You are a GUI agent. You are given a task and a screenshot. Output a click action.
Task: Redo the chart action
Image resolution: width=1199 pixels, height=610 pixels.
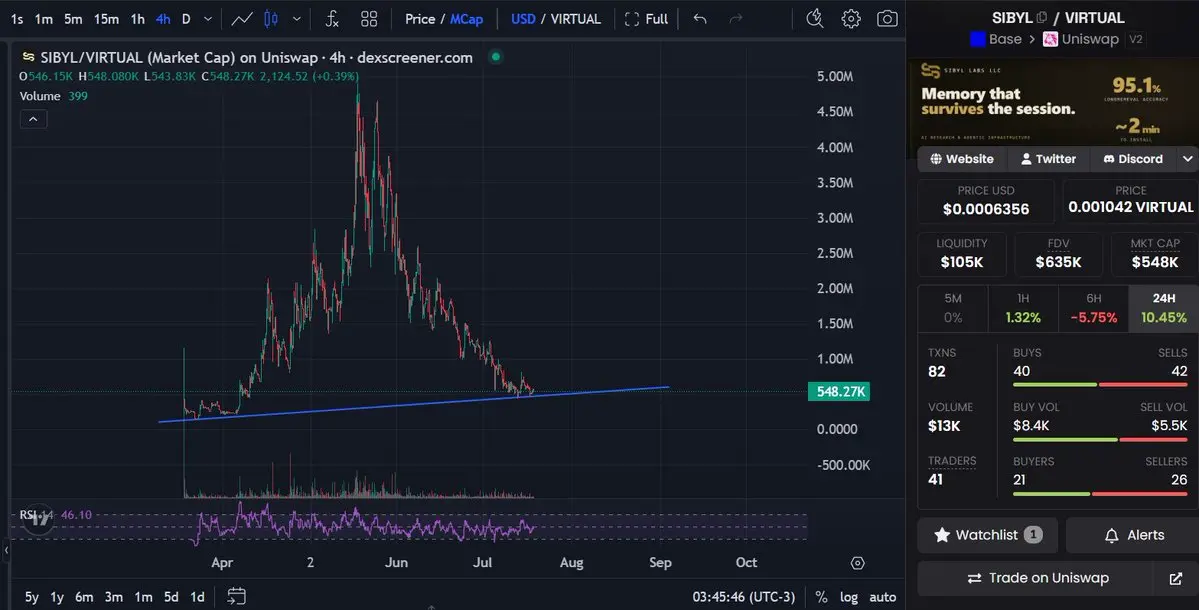(x=736, y=19)
